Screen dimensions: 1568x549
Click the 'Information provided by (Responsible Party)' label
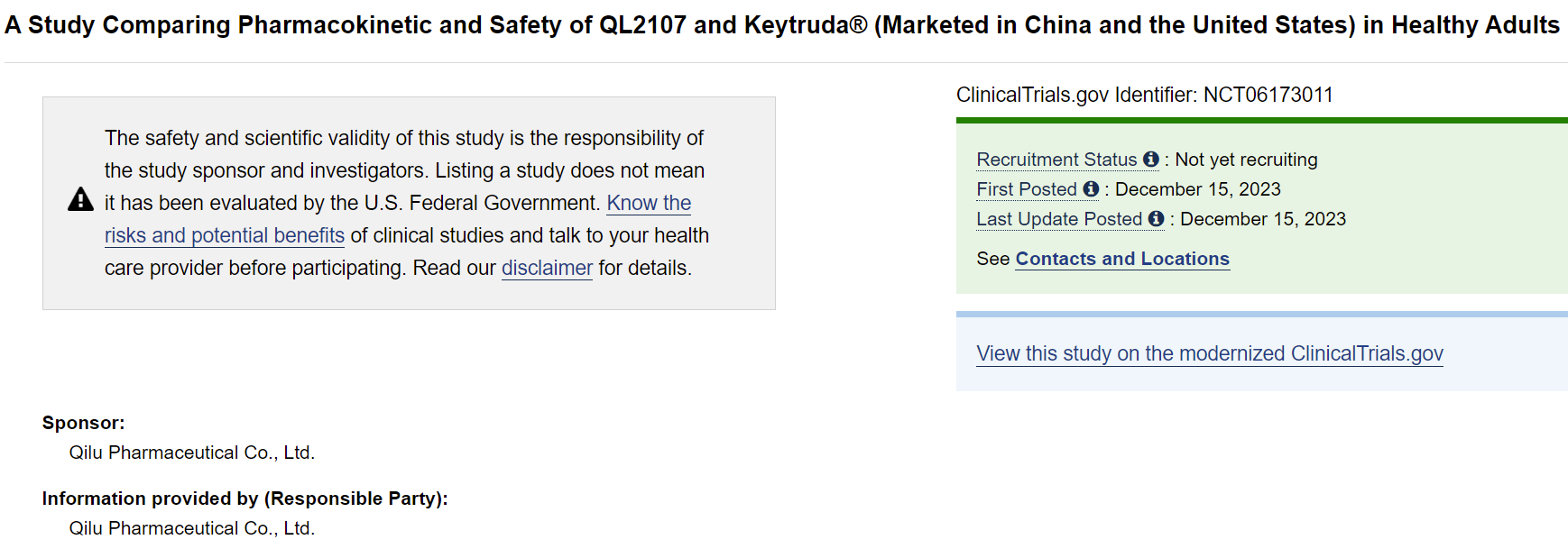click(x=244, y=499)
